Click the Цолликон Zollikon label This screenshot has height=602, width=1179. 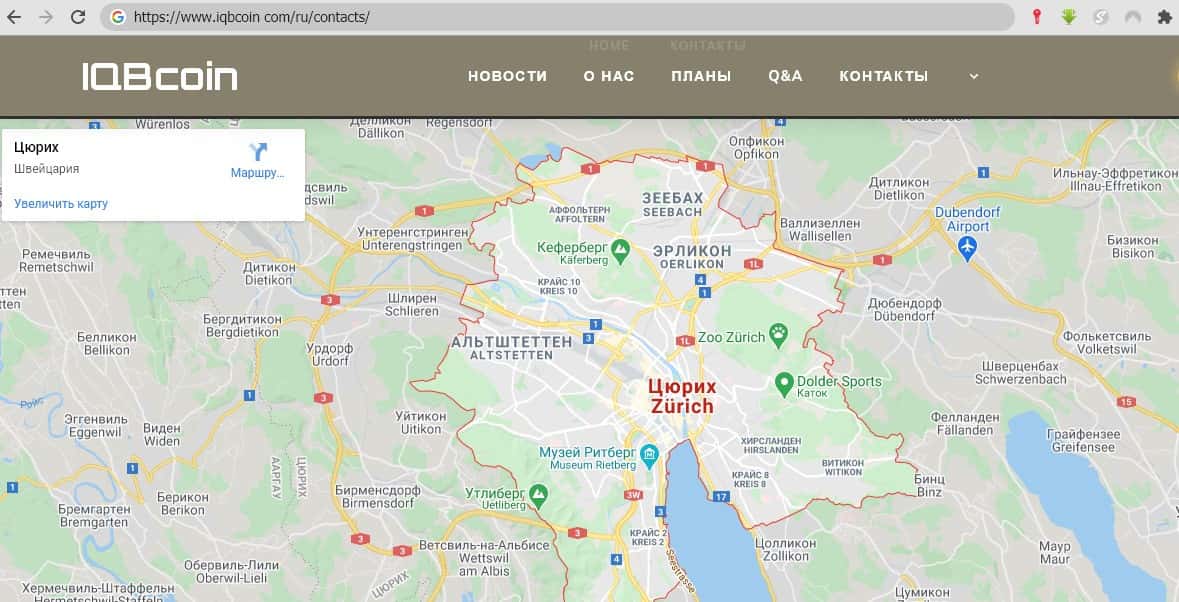(786, 549)
